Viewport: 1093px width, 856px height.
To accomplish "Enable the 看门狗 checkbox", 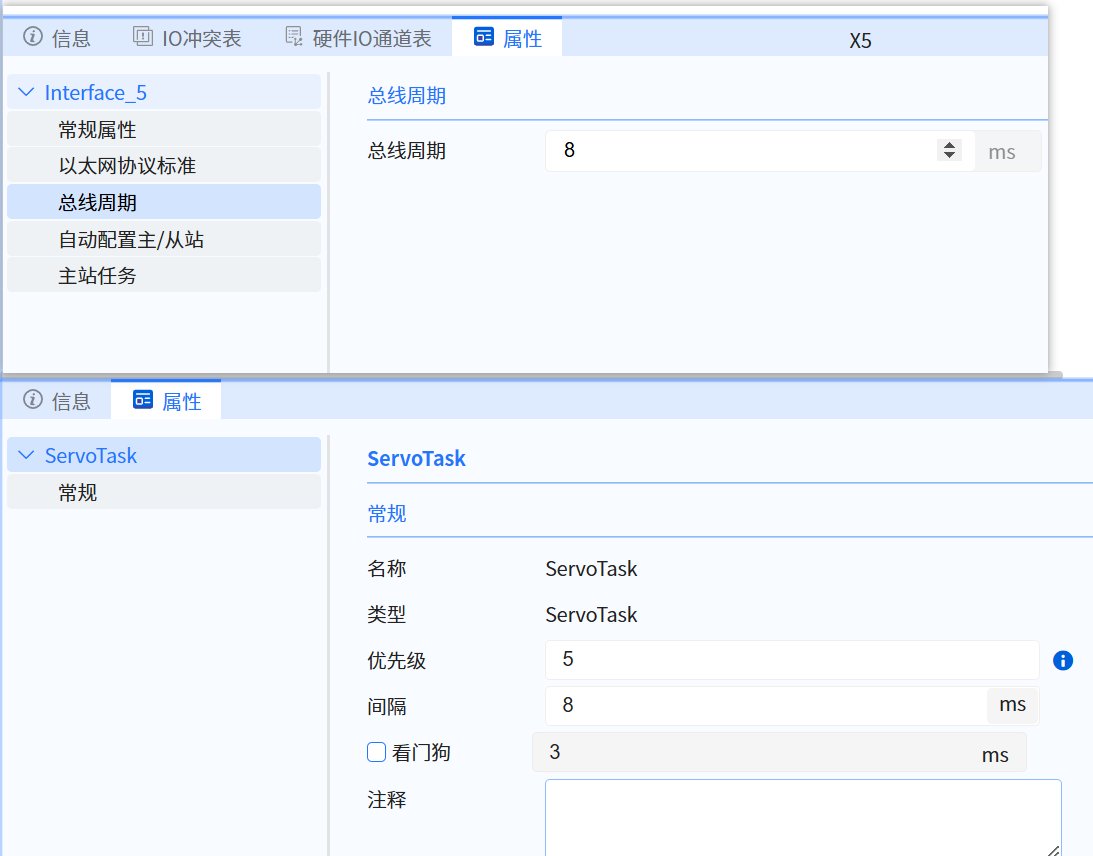I will coord(377,752).
